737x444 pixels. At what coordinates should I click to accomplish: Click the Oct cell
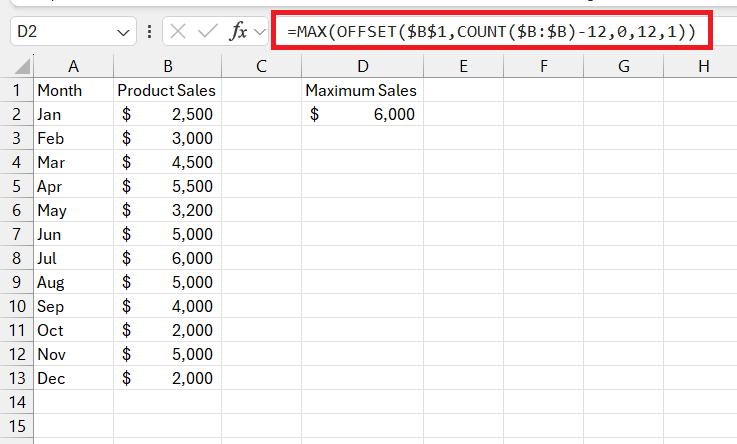point(73,330)
